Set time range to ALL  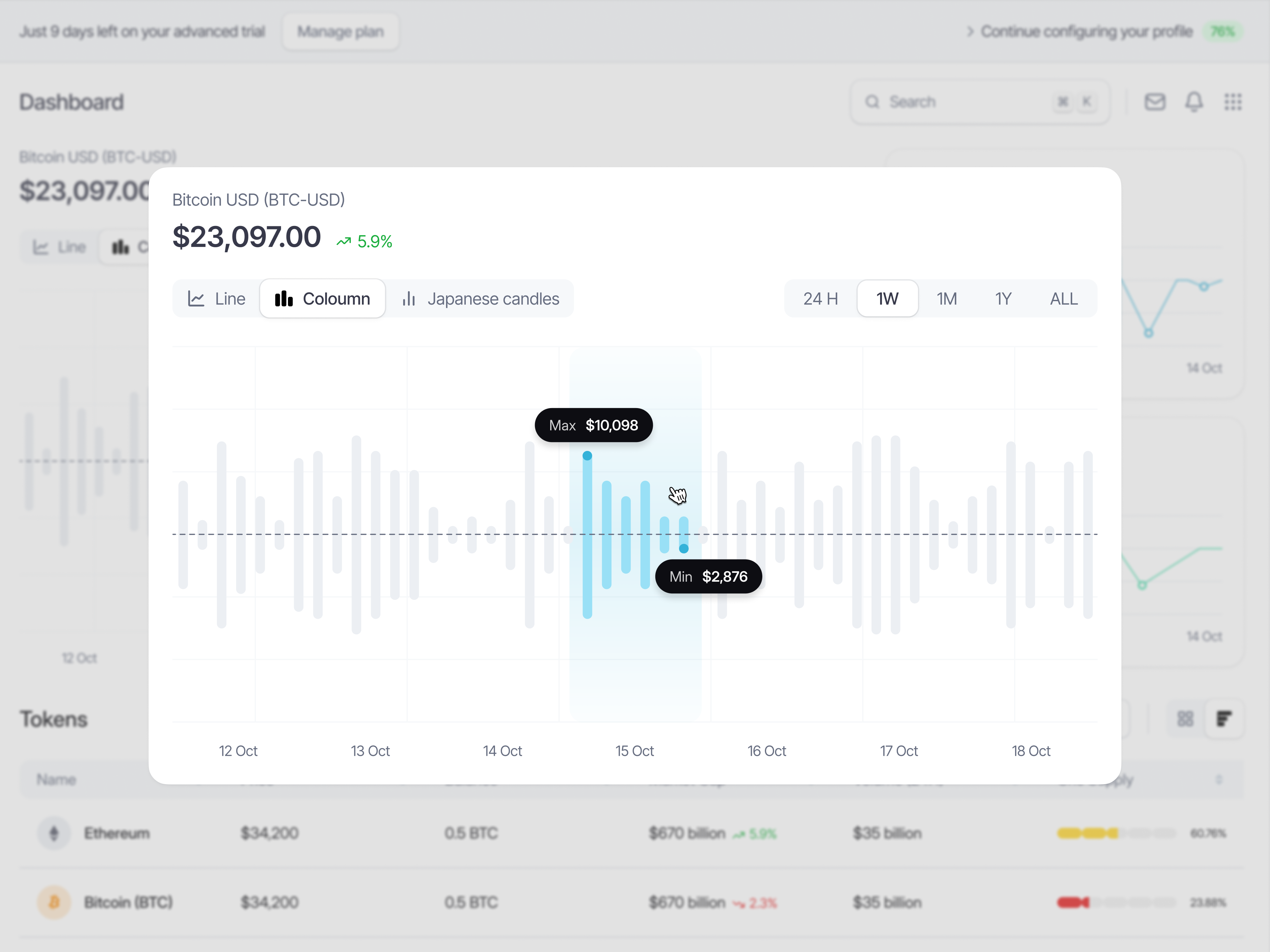click(x=1063, y=298)
